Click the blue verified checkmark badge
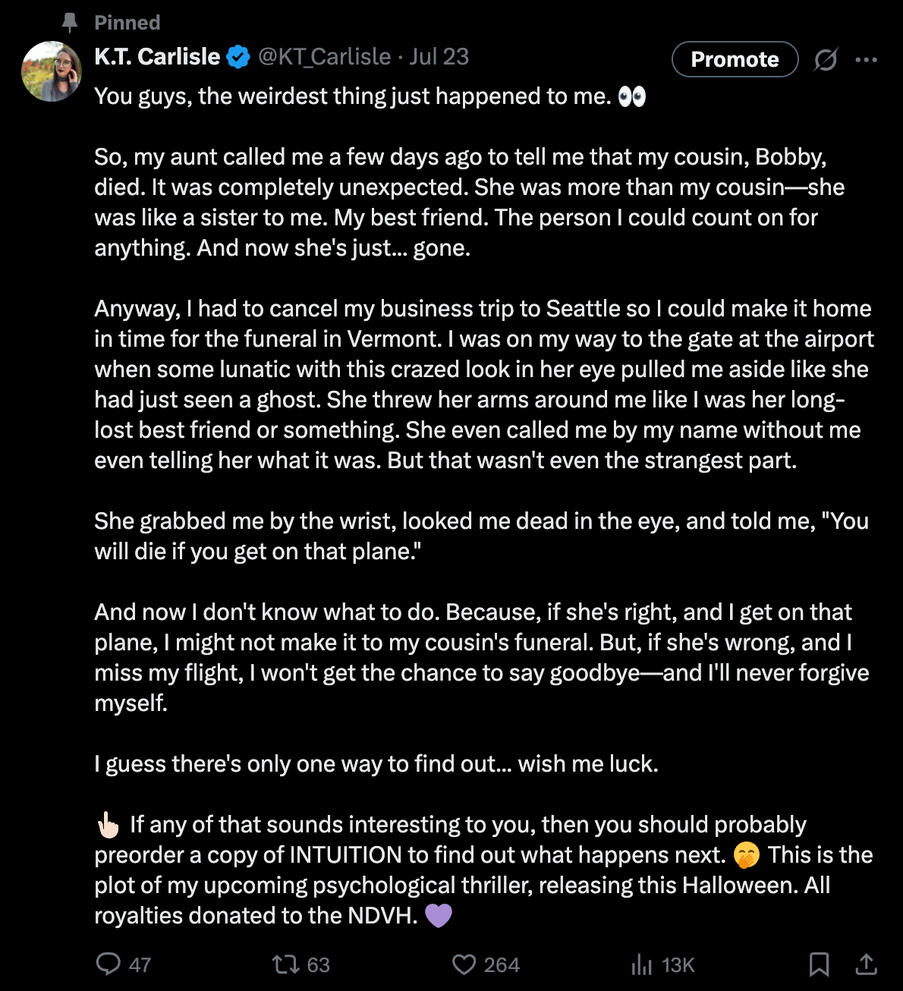 click(x=238, y=57)
